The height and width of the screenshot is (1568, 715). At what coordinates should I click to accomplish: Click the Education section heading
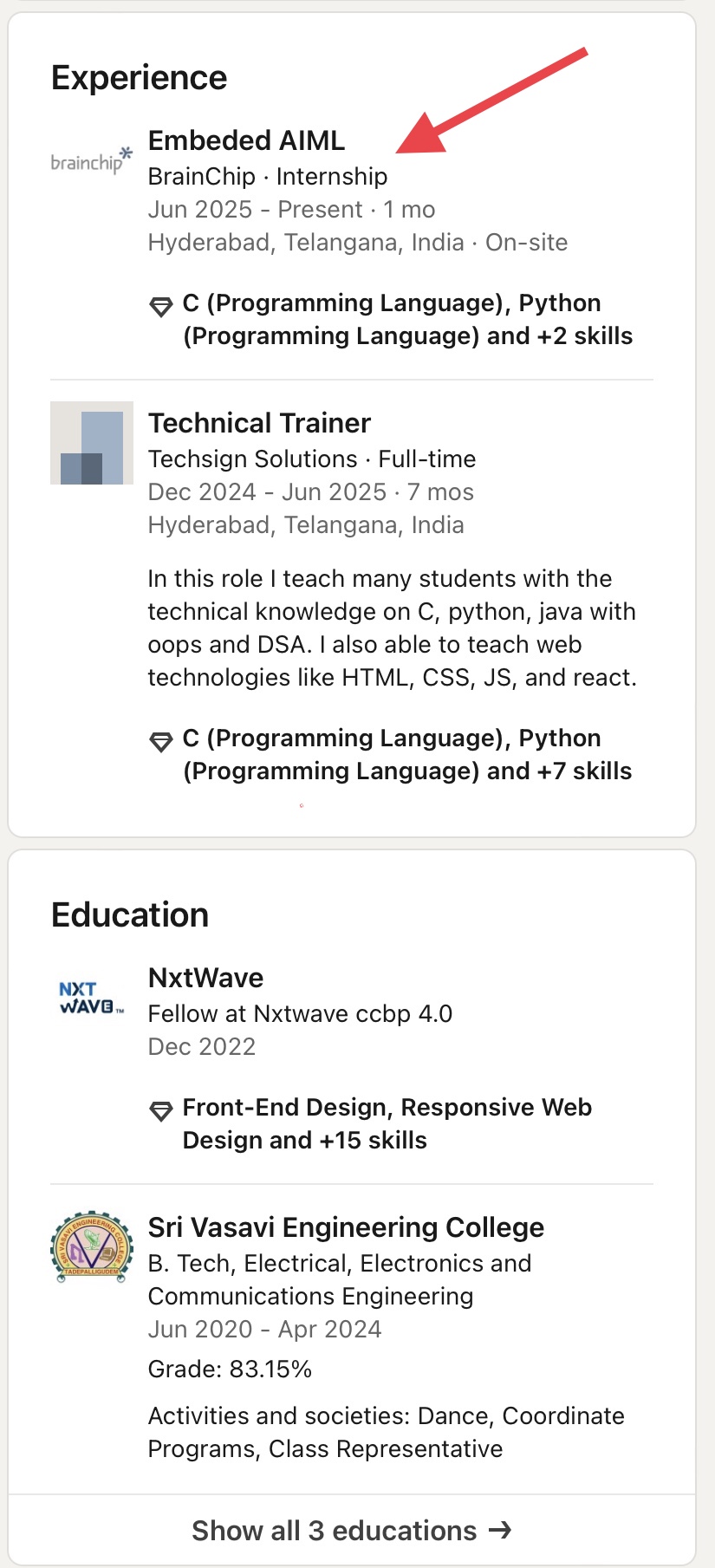click(130, 915)
